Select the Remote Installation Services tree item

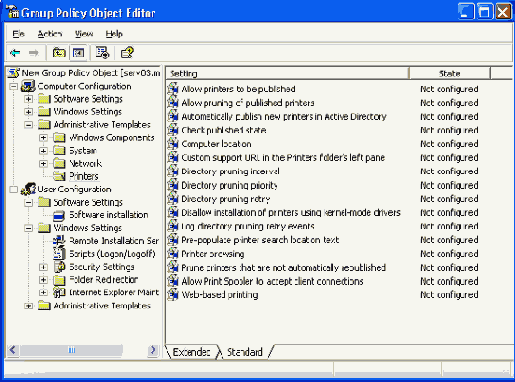tap(114, 241)
